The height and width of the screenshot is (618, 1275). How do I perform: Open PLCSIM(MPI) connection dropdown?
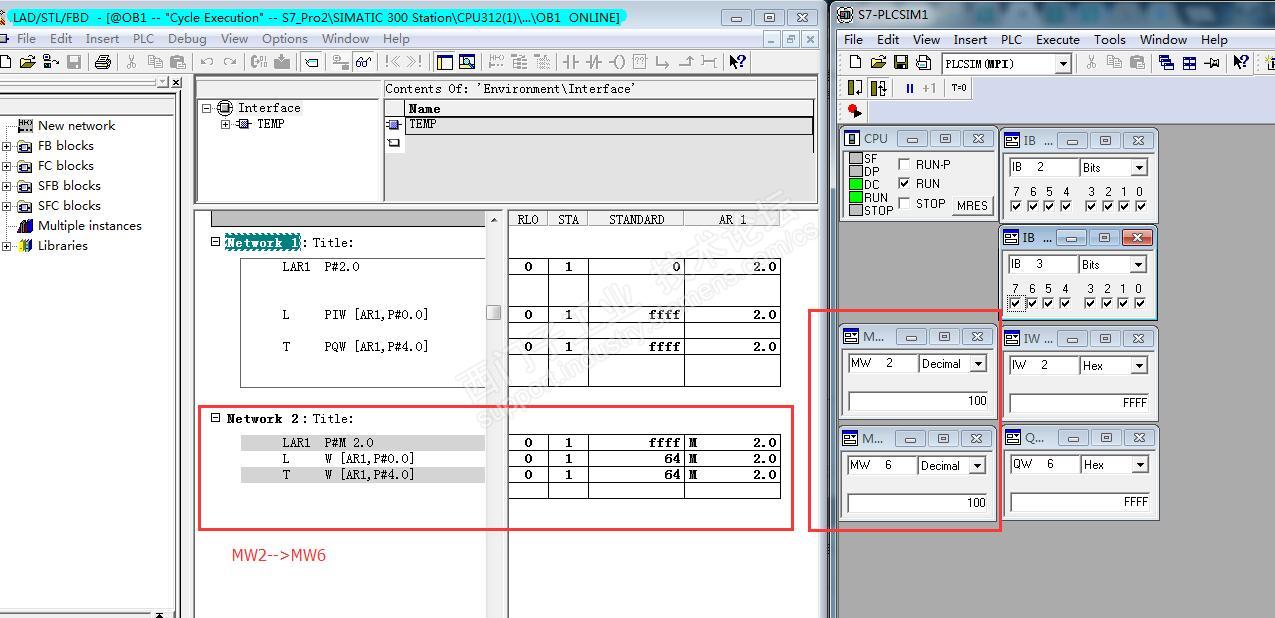[x=1063, y=64]
